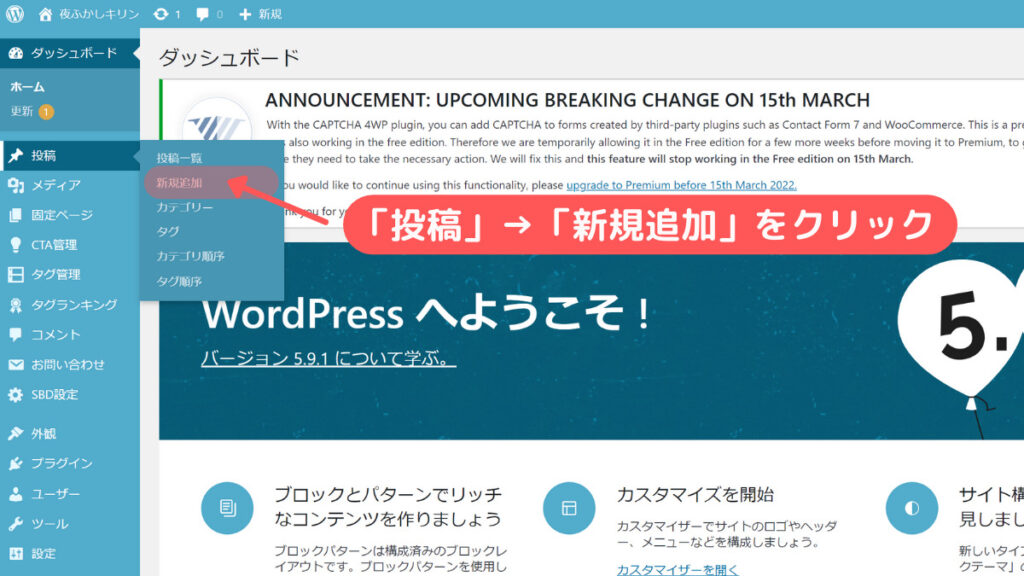
Task: Open the site home icon in admin bar
Action: [x=45, y=14]
